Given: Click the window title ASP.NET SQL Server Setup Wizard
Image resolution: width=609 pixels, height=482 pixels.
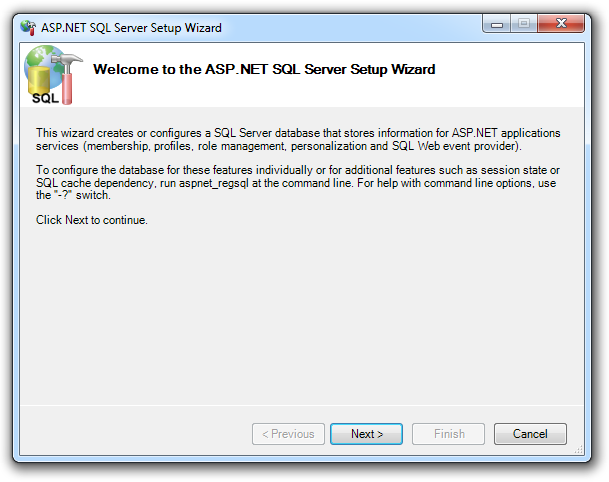Looking at the screenshot, I should [131, 28].
